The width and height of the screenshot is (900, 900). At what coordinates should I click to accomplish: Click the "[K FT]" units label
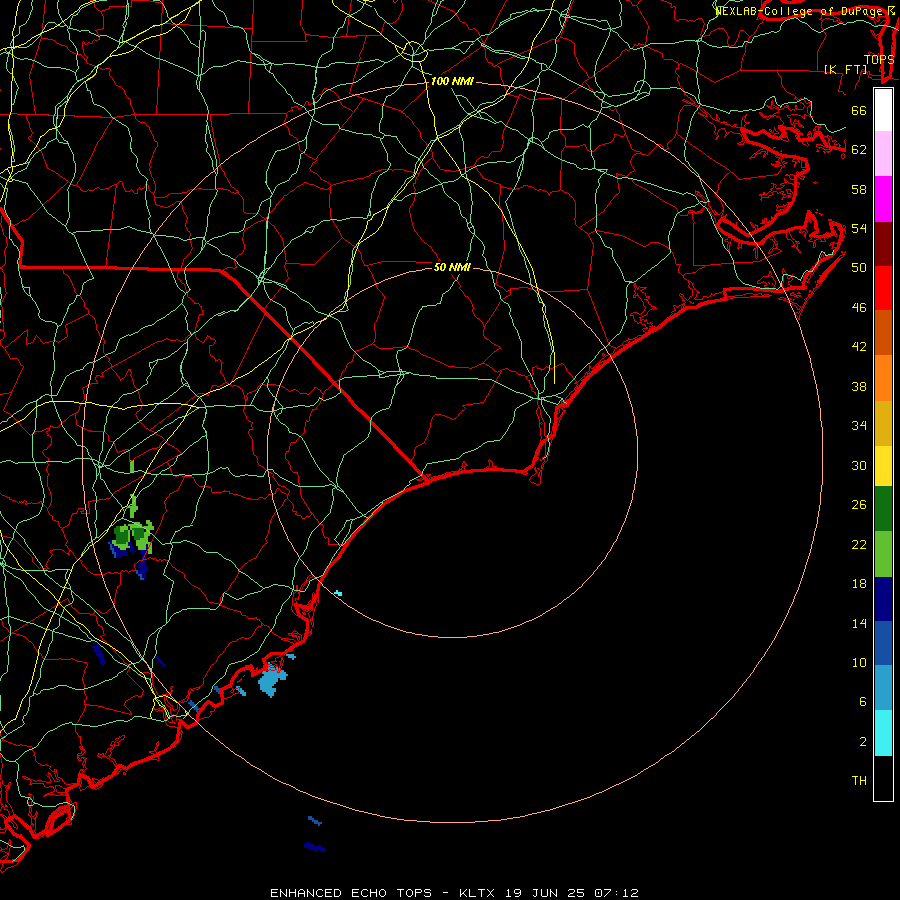click(x=845, y=69)
